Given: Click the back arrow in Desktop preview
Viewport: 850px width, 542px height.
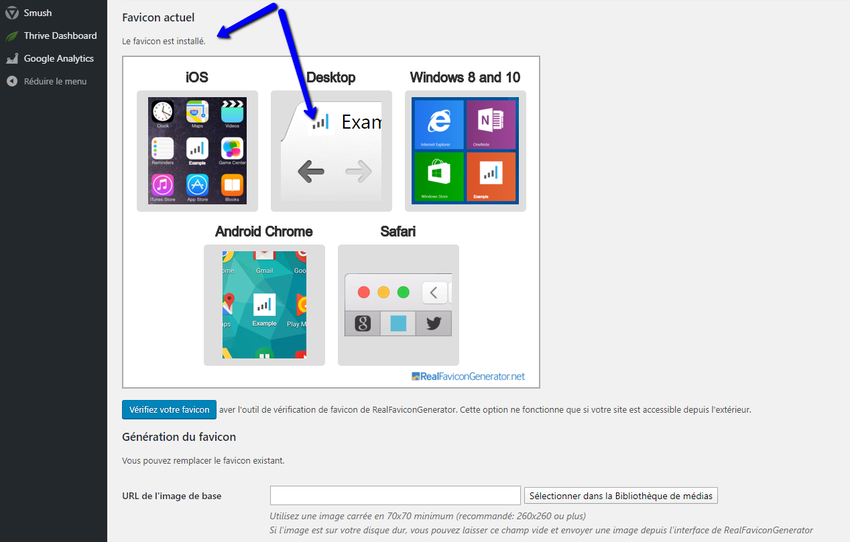Looking at the screenshot, I should (x=311, y=172).
